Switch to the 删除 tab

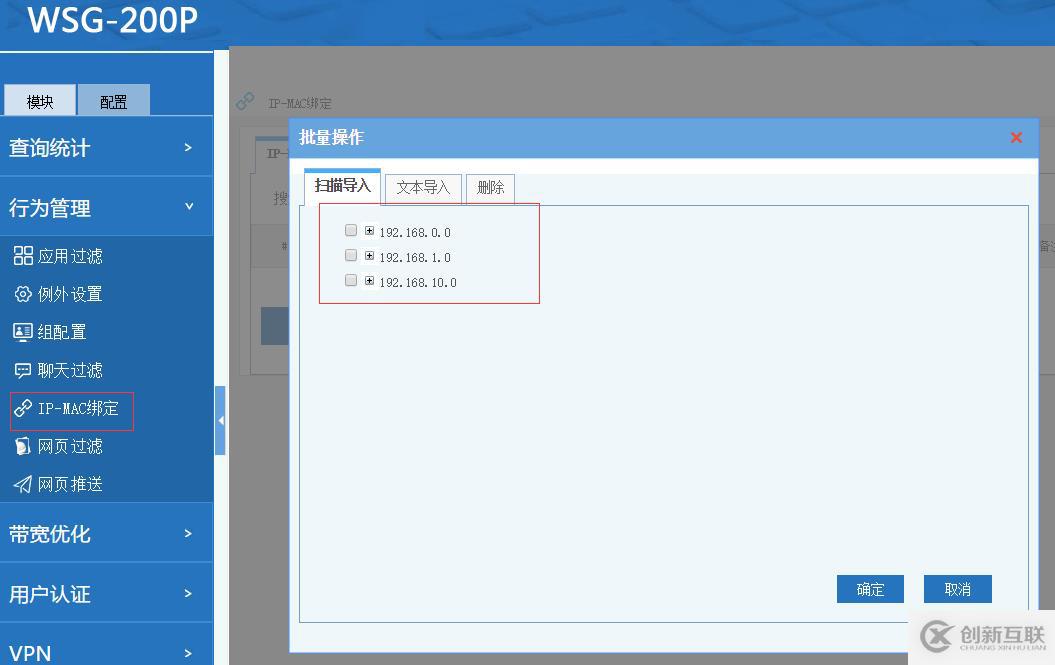point(490,188)
